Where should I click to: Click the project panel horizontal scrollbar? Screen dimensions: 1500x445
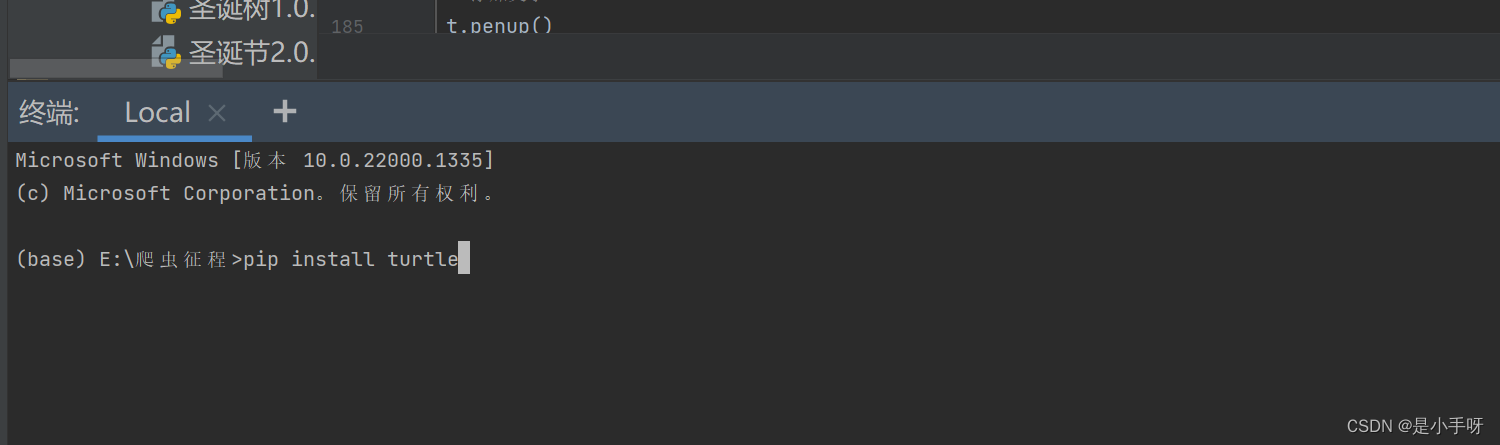(x=116, y=68)
